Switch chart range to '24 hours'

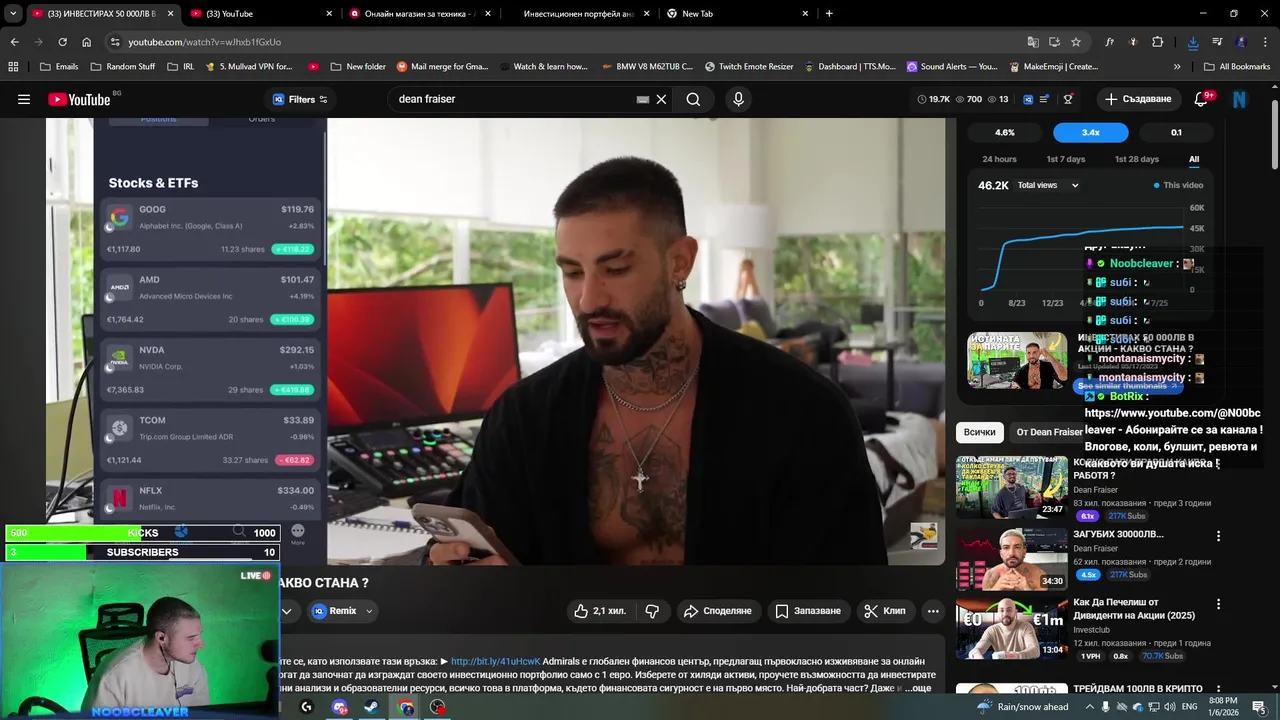tap(999, 159)
